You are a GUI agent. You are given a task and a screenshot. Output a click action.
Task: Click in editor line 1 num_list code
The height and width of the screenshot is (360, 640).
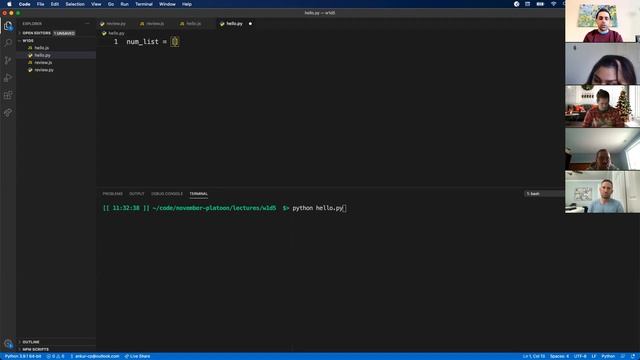[153, 42]
